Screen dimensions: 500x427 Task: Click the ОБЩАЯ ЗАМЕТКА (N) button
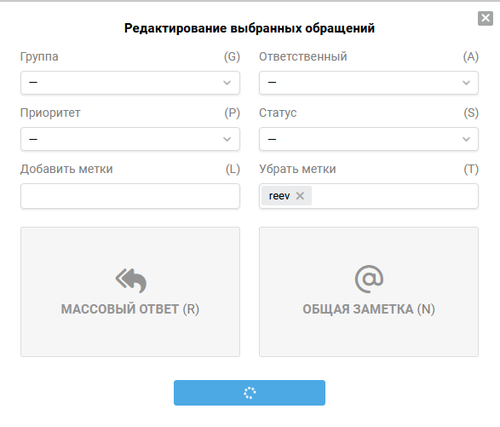tap(369, 292)
